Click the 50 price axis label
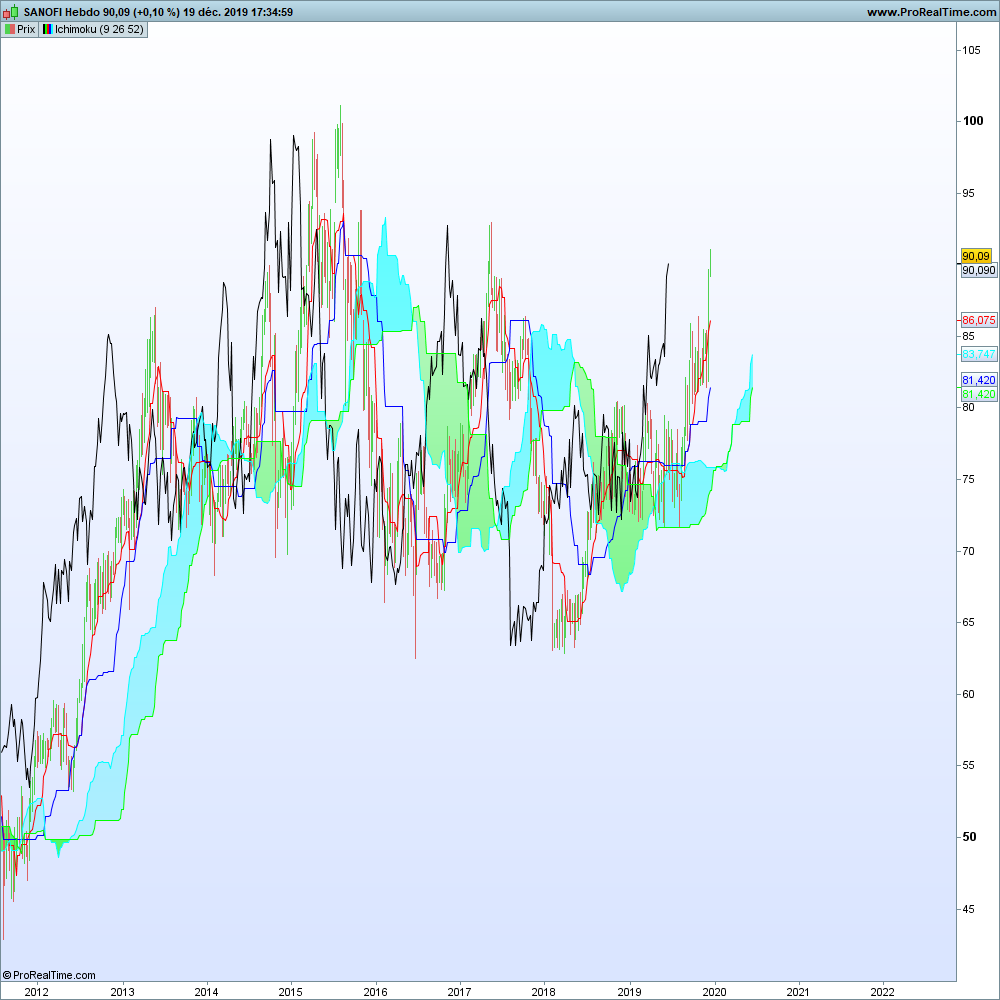Screen dimensions: 1000x1000 (x=969, y=837)
